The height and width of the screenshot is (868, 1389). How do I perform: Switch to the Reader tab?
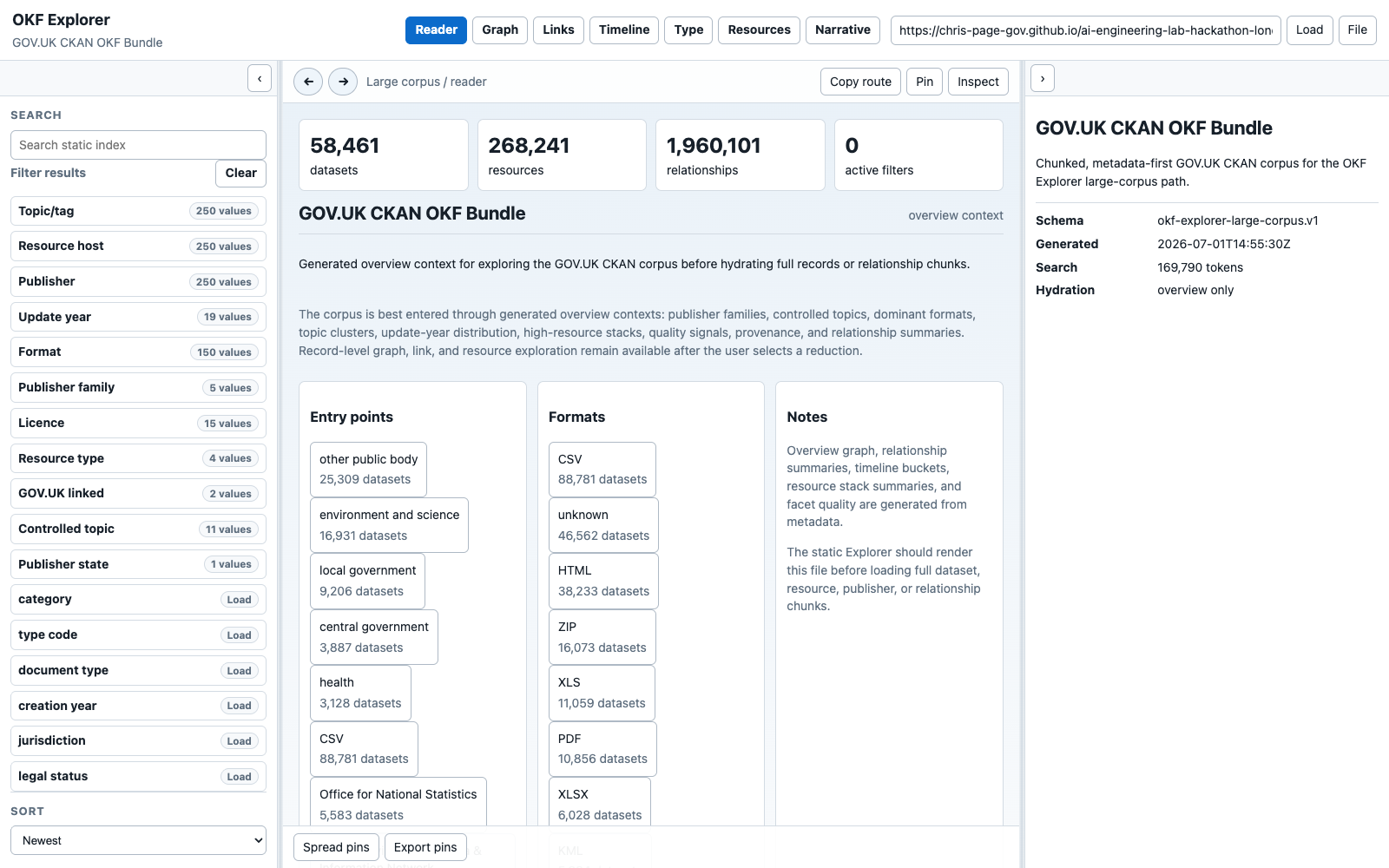tap(436, 30)
